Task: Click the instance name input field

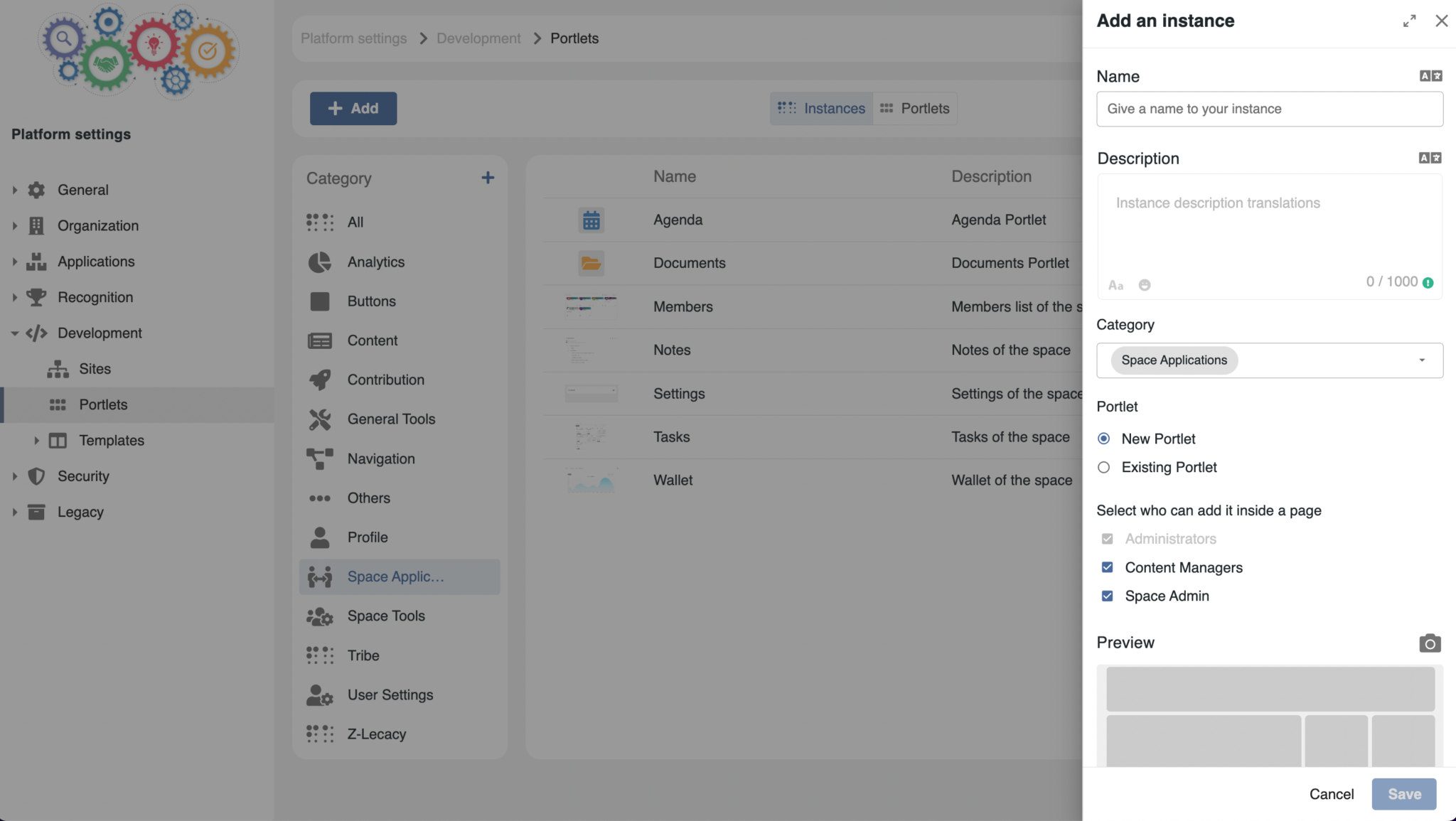Action: click(x=1269, y=109)
